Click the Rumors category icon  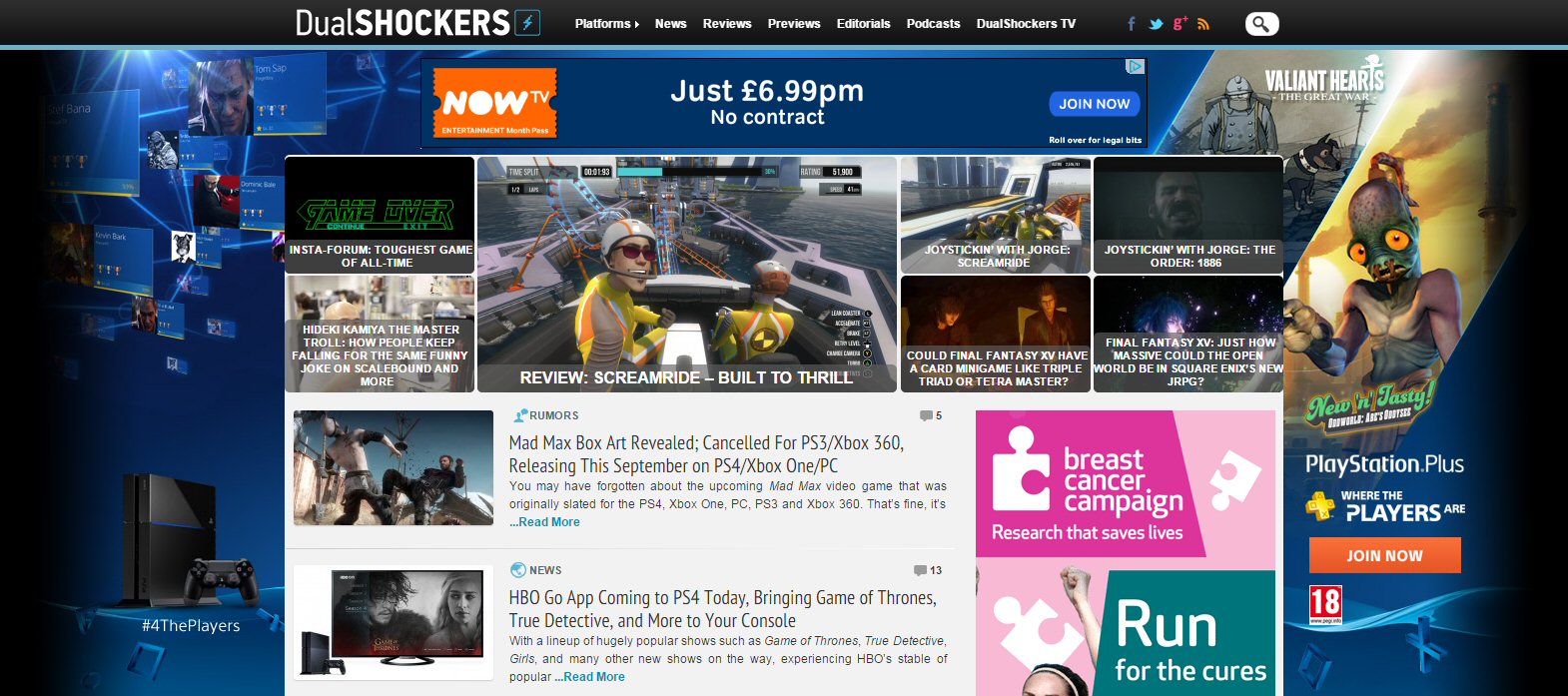pos(520,415)
